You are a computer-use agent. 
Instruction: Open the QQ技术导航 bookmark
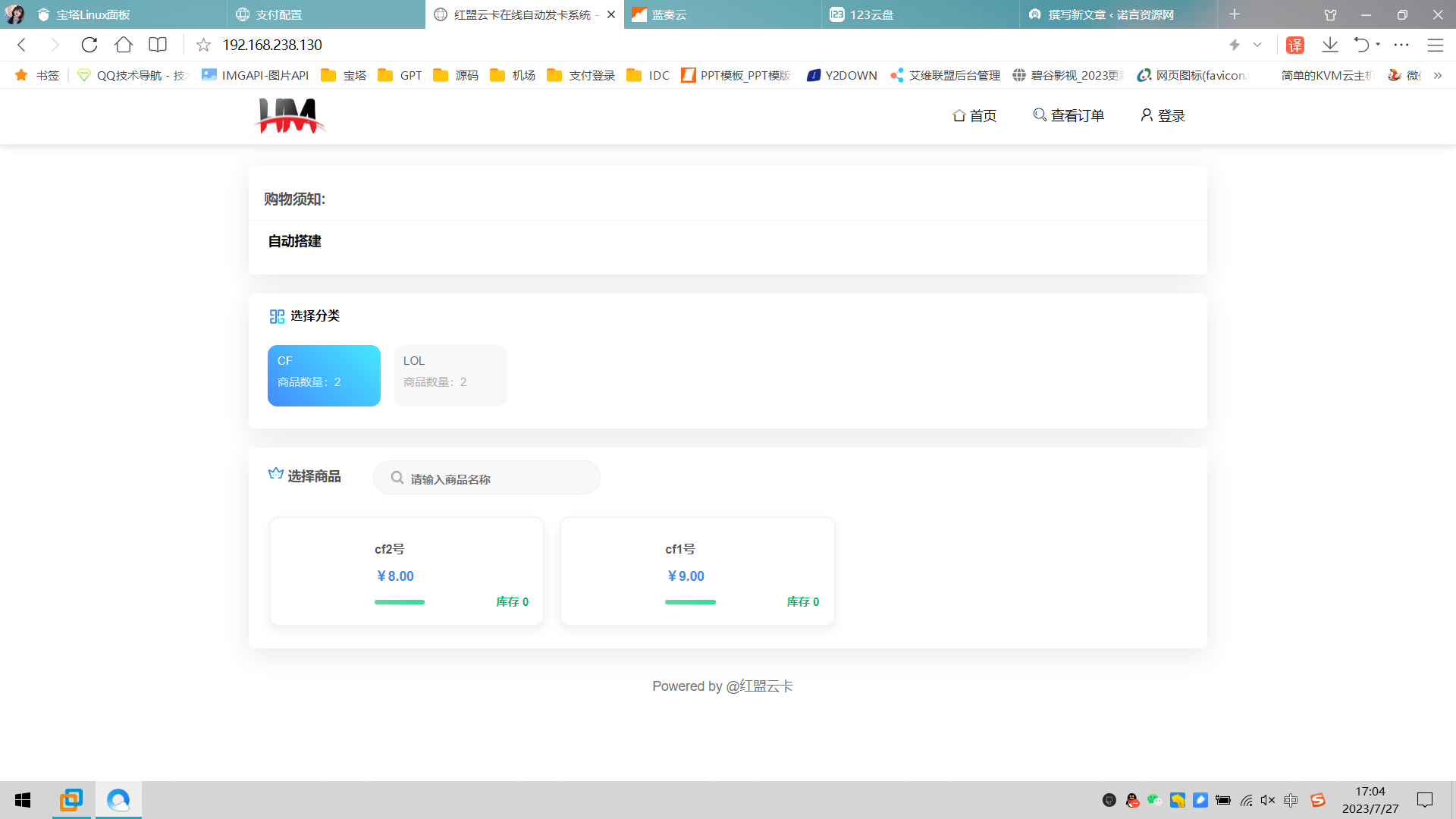coord(133,75)
